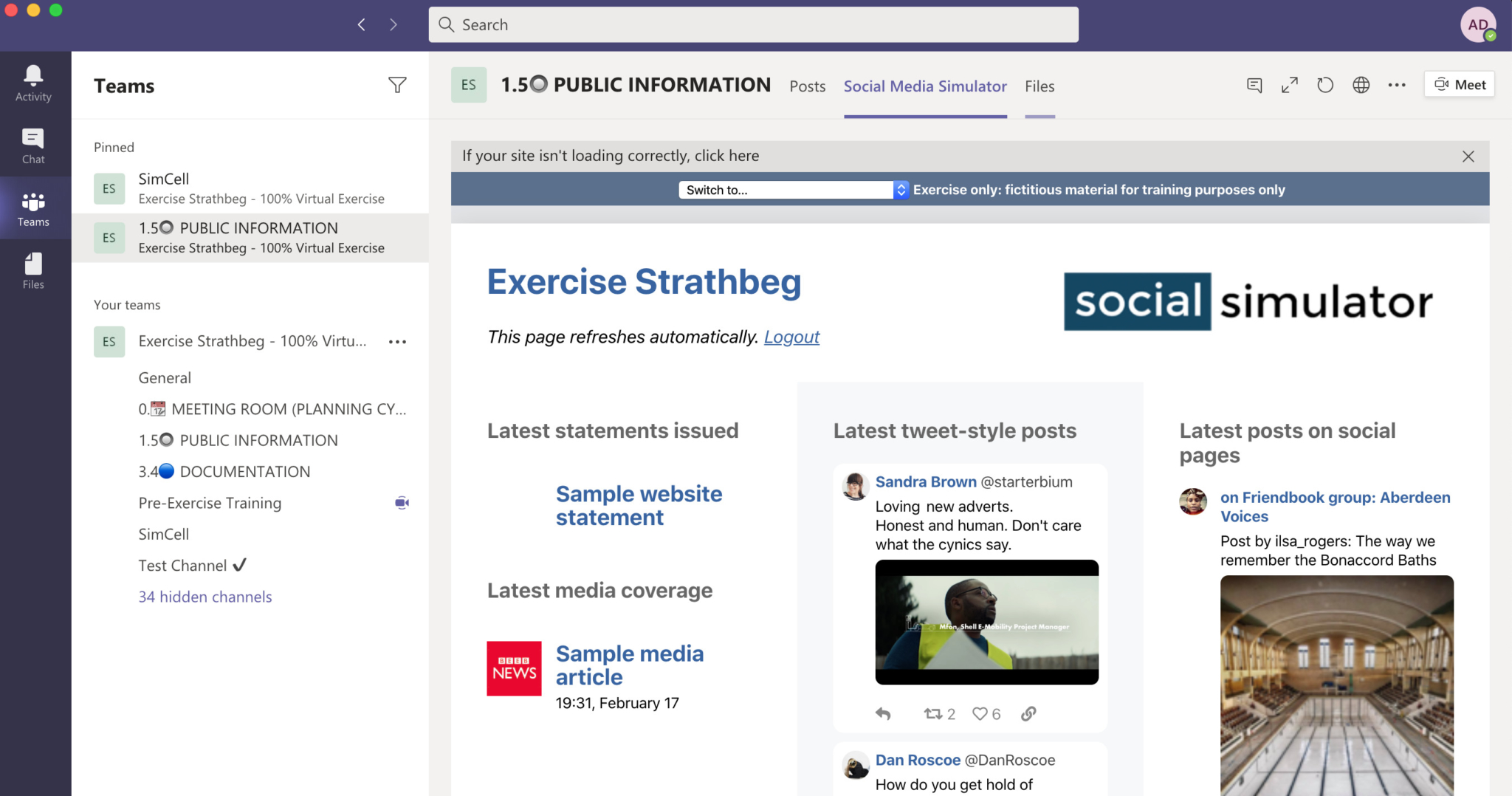Log out of Exercise Strathbeg page
Viewport: 1512px width, 796px height.
pyautogui.click(x=791, y=337)
